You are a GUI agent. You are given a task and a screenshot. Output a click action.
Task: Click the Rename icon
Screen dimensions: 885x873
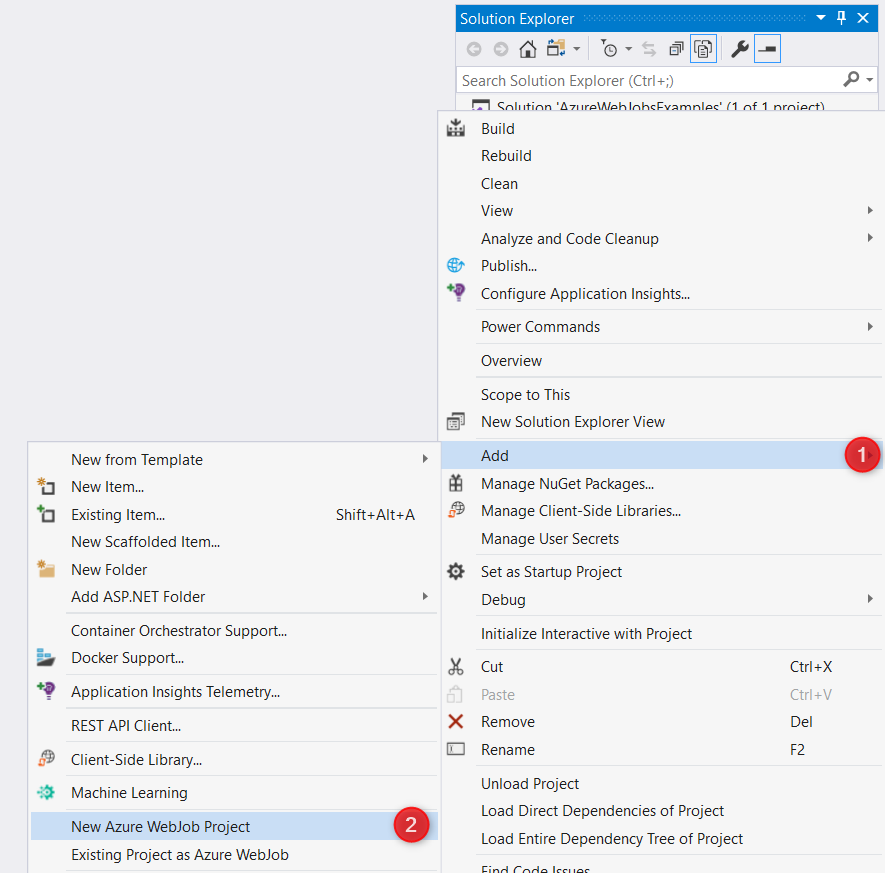(x=455, y=749)
